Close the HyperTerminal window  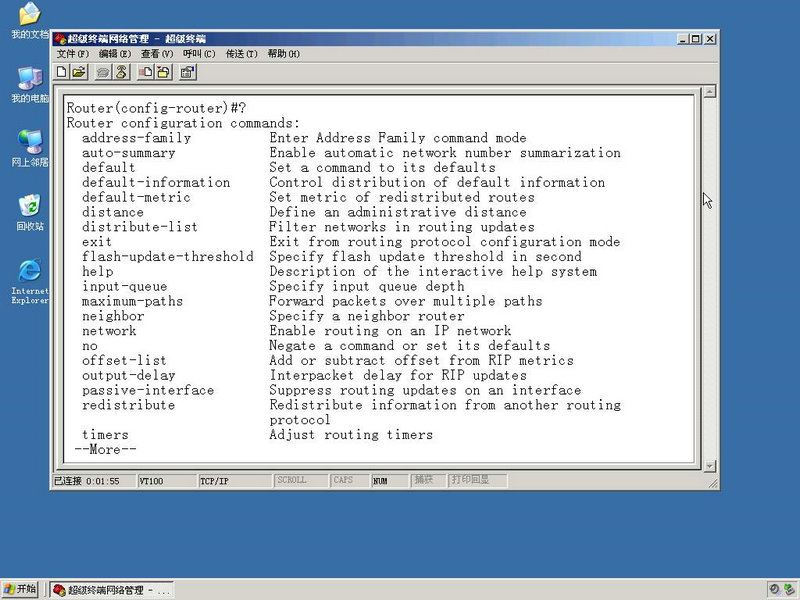pos(710,39)
